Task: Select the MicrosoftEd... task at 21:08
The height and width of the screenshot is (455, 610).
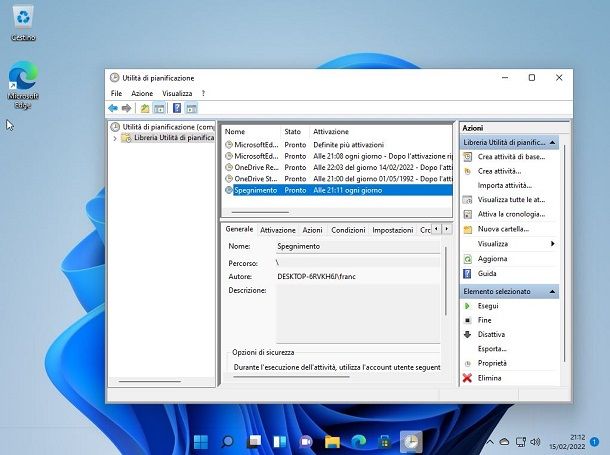Action: pyautogui.click(x=338, y=156)
